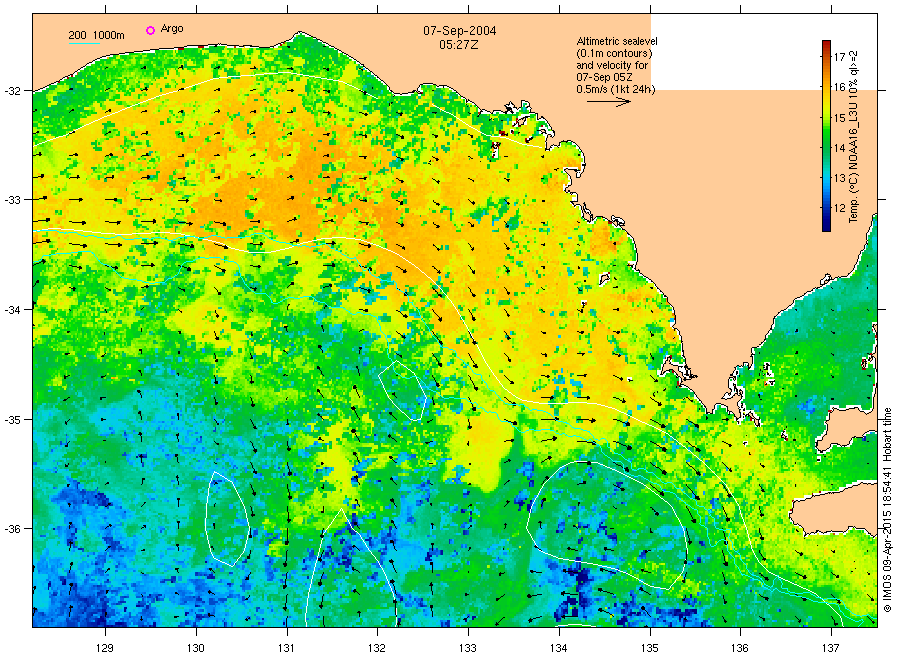
Task: Click the velocity scale reference arrow
Action: [x=609, y=102]
